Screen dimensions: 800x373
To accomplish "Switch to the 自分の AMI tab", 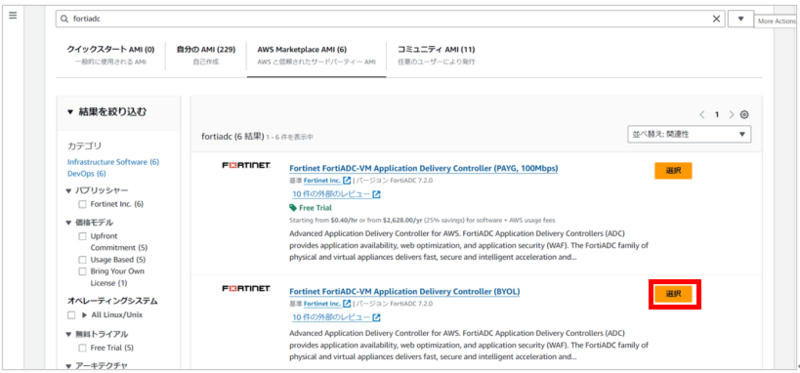I will (x=206, y=55).
